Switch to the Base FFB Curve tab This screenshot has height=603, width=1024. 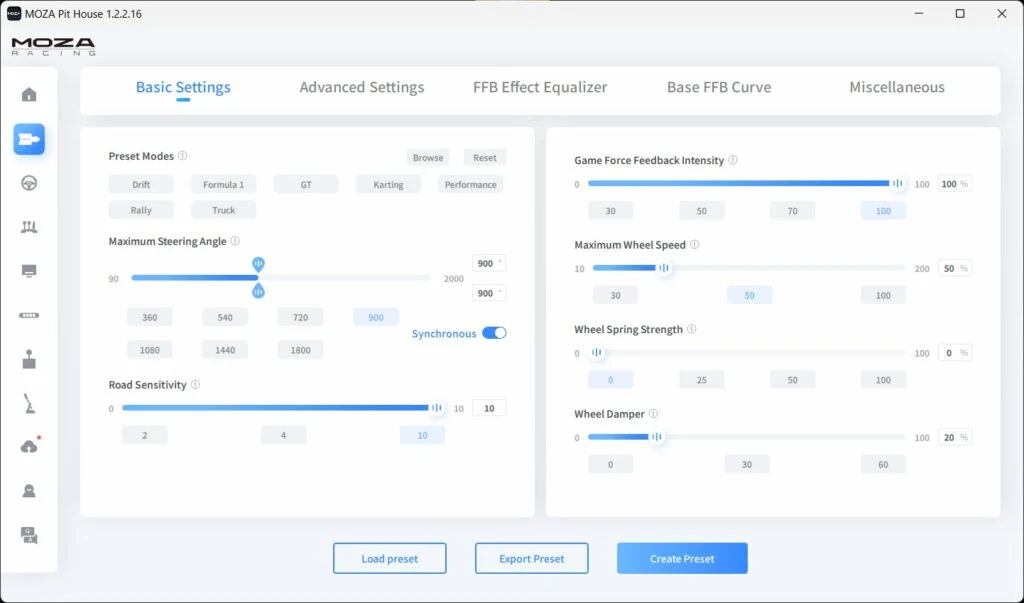(x=718, y=87)
